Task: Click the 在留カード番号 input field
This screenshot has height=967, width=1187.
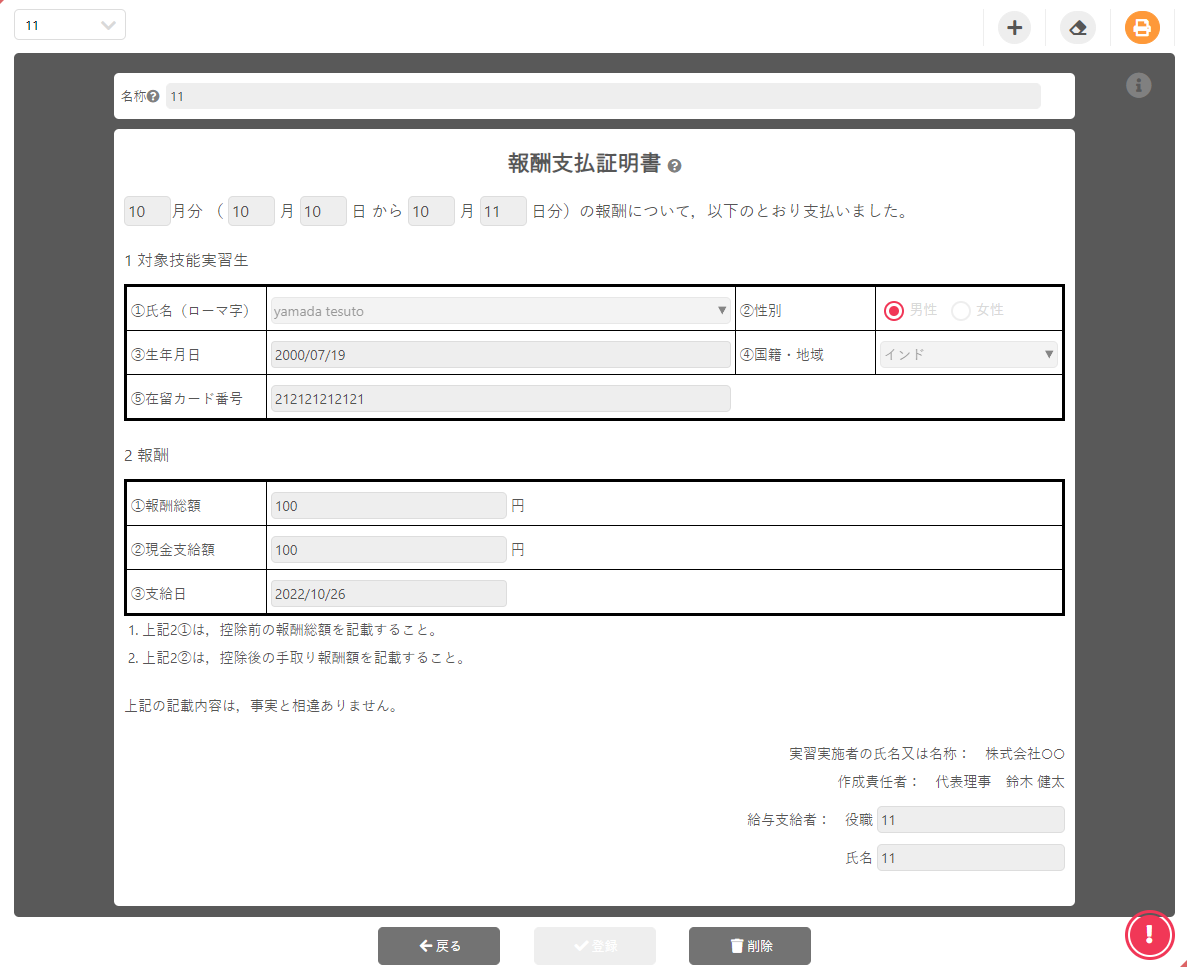Action: [500, 398]
